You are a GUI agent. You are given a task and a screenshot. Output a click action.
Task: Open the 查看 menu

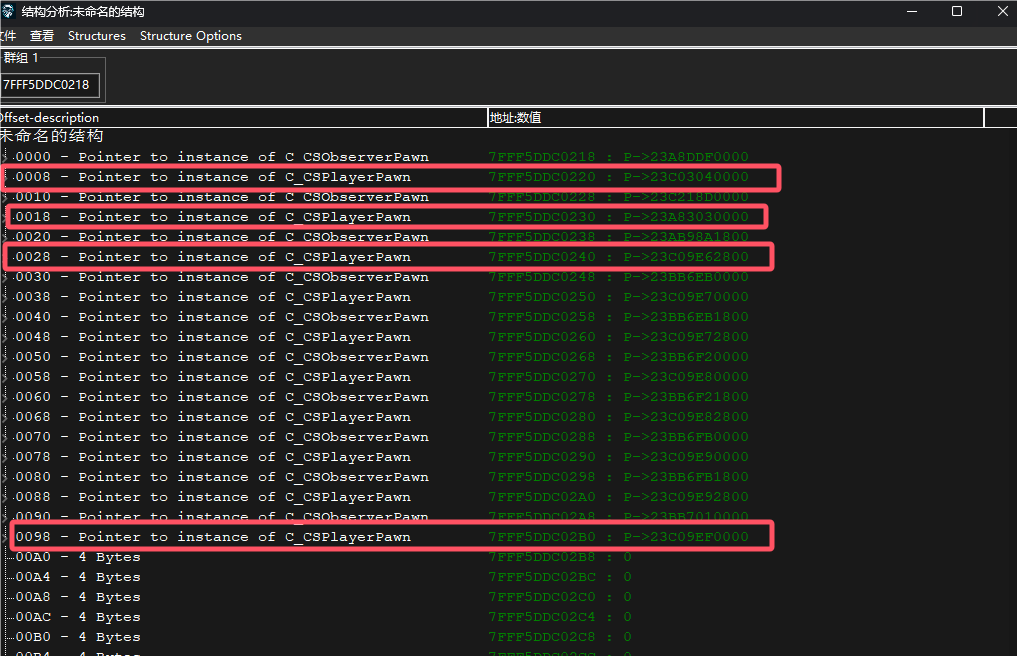pyautogui.click(x=42, y=36)
